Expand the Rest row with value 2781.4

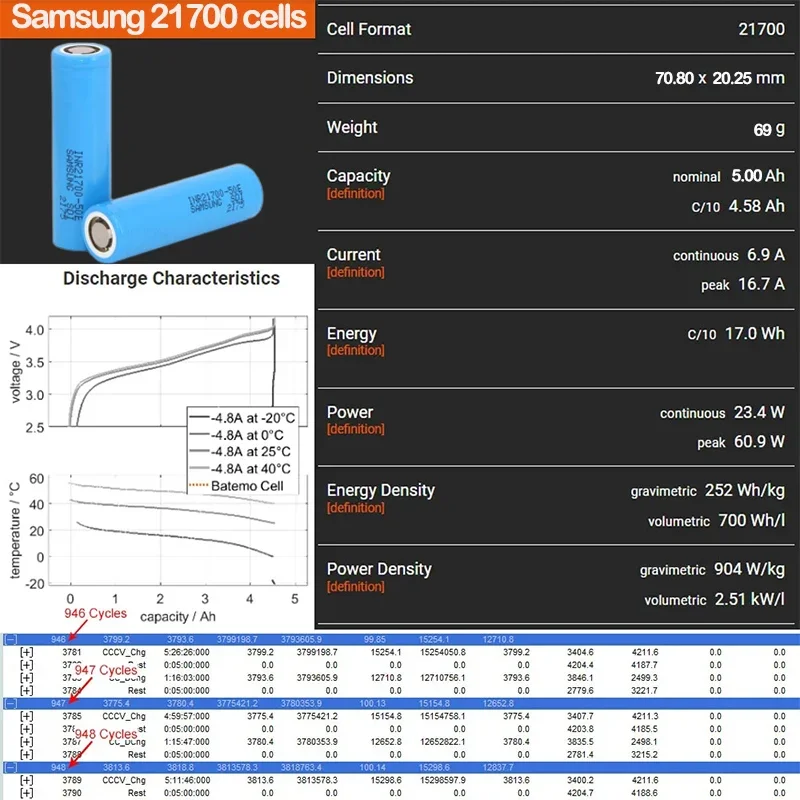(x=27, y=755)
